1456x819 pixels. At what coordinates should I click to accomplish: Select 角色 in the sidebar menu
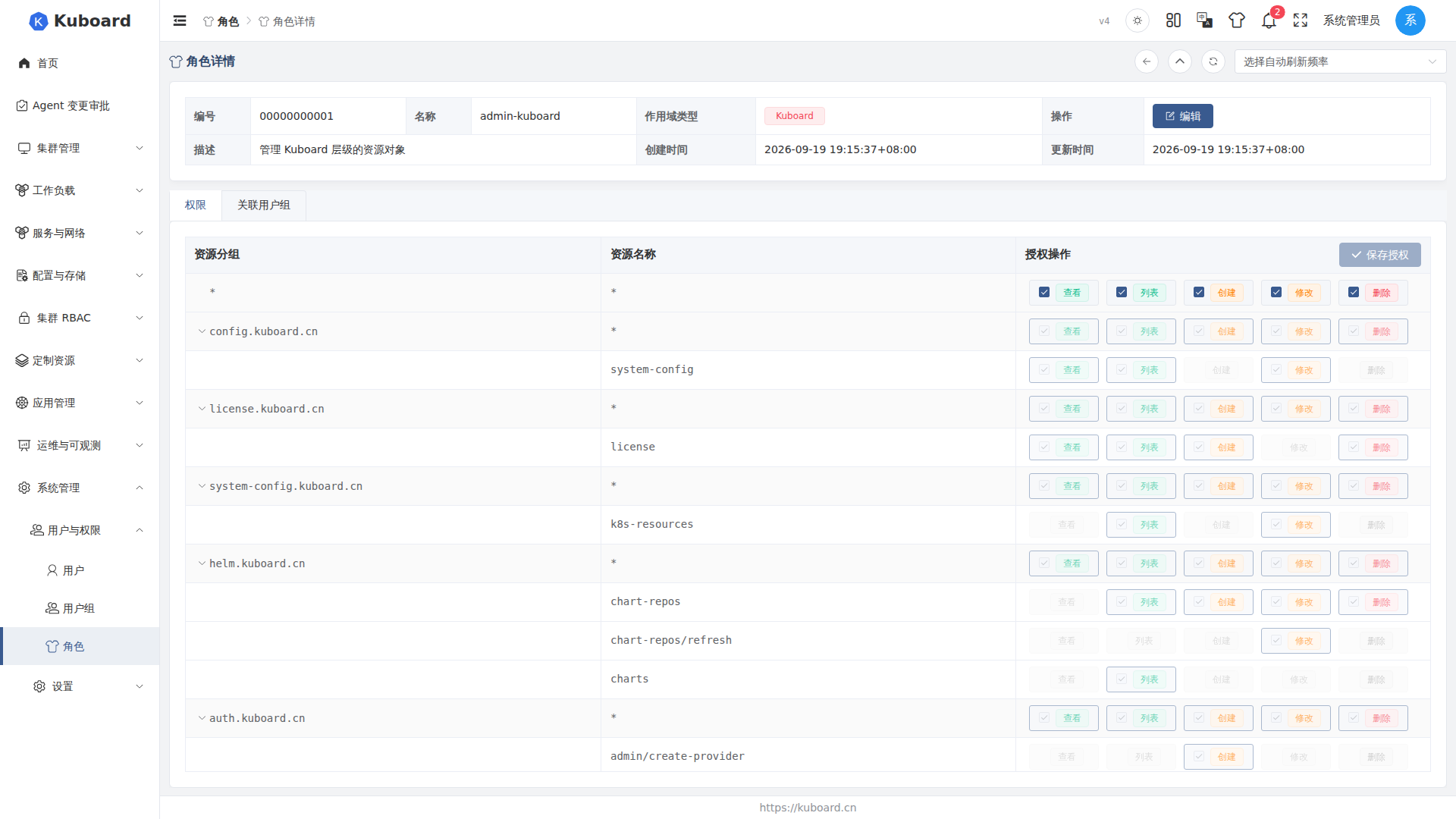coord(80,646)
